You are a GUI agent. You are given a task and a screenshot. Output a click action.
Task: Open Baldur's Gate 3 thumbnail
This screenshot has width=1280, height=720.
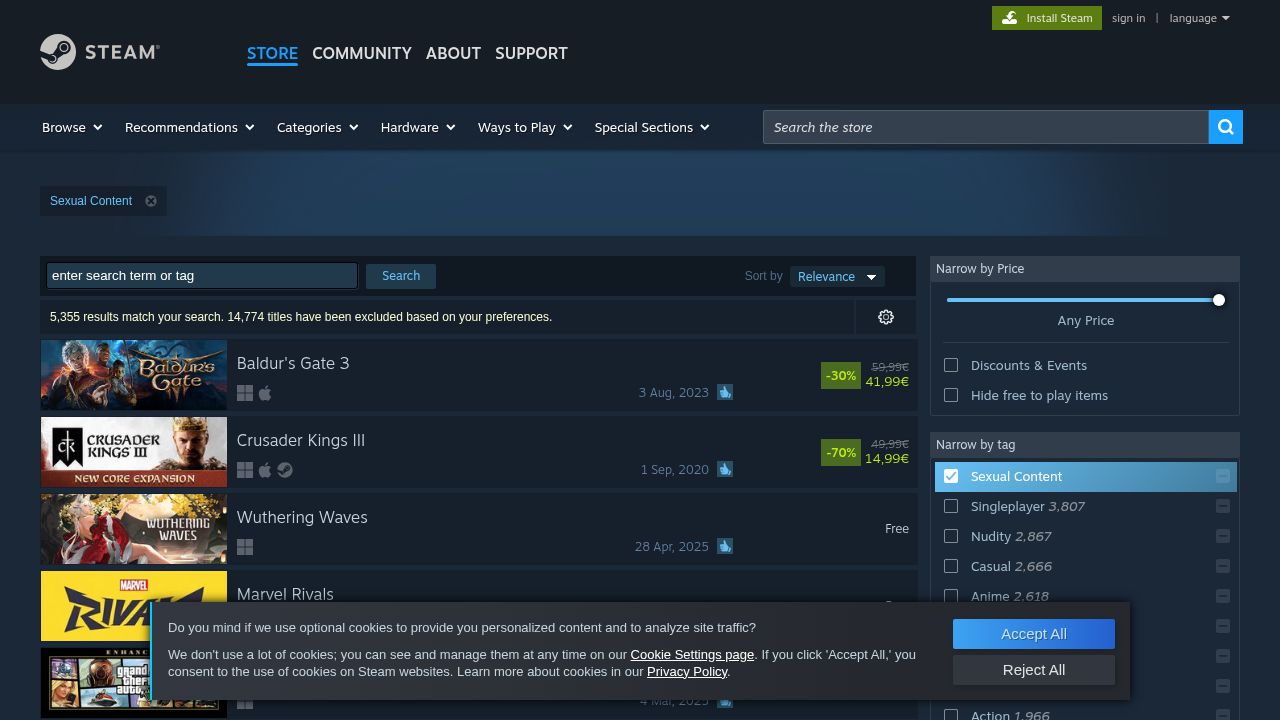coord(134,375)
